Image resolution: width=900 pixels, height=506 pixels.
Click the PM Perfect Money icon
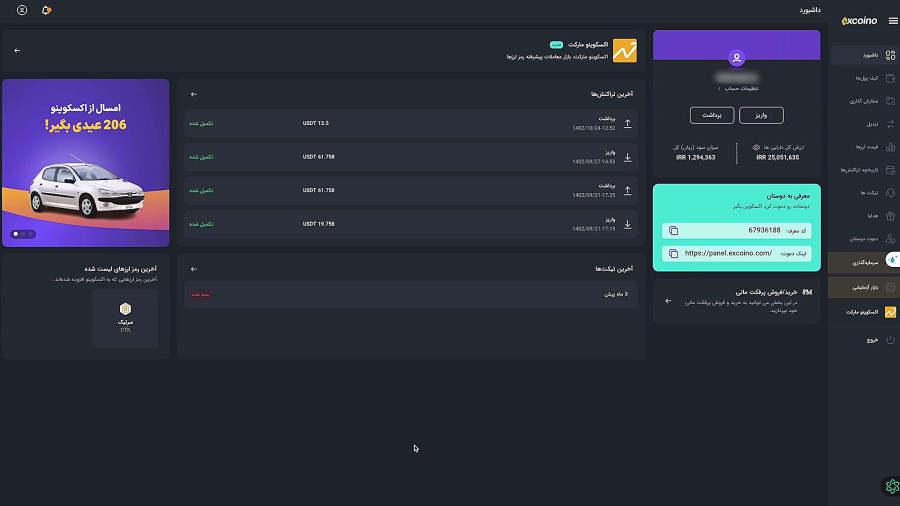807,292
